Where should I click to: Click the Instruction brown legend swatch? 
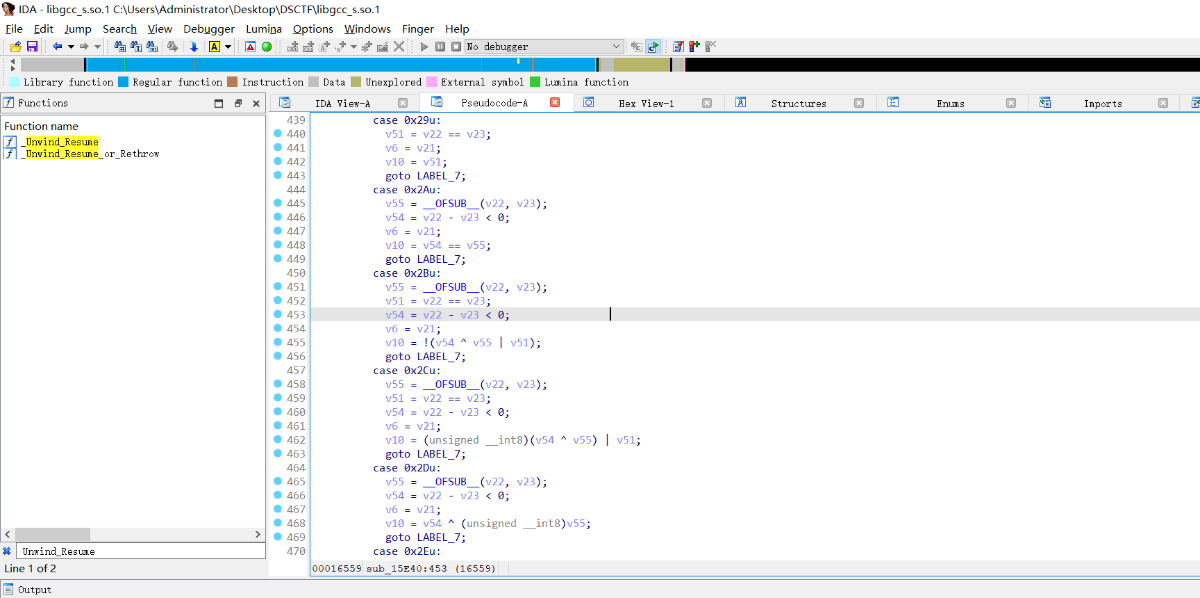point(232,82)
